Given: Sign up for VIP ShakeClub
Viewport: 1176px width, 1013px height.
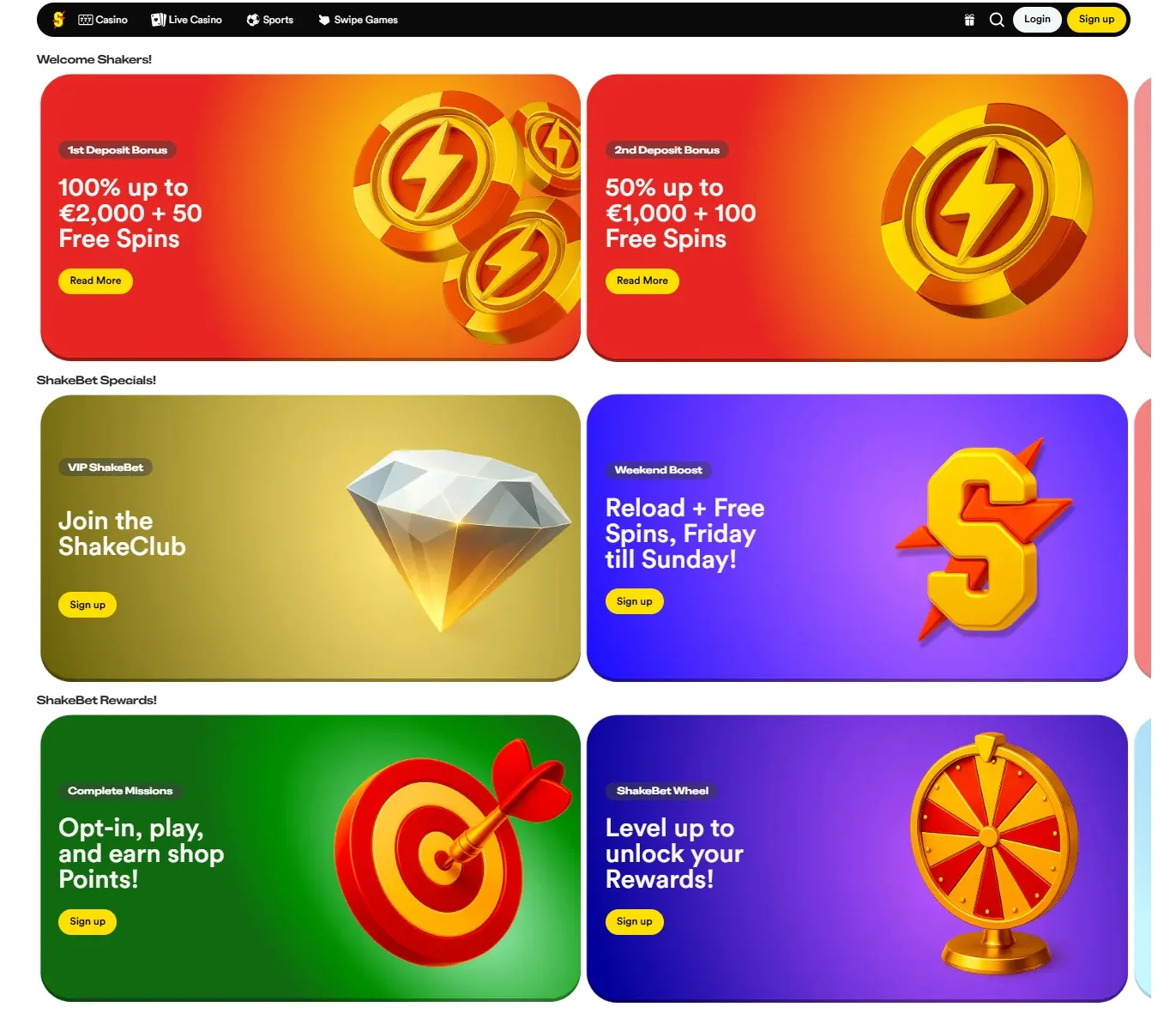Looking at the screenshot, I should pos(87,605).
